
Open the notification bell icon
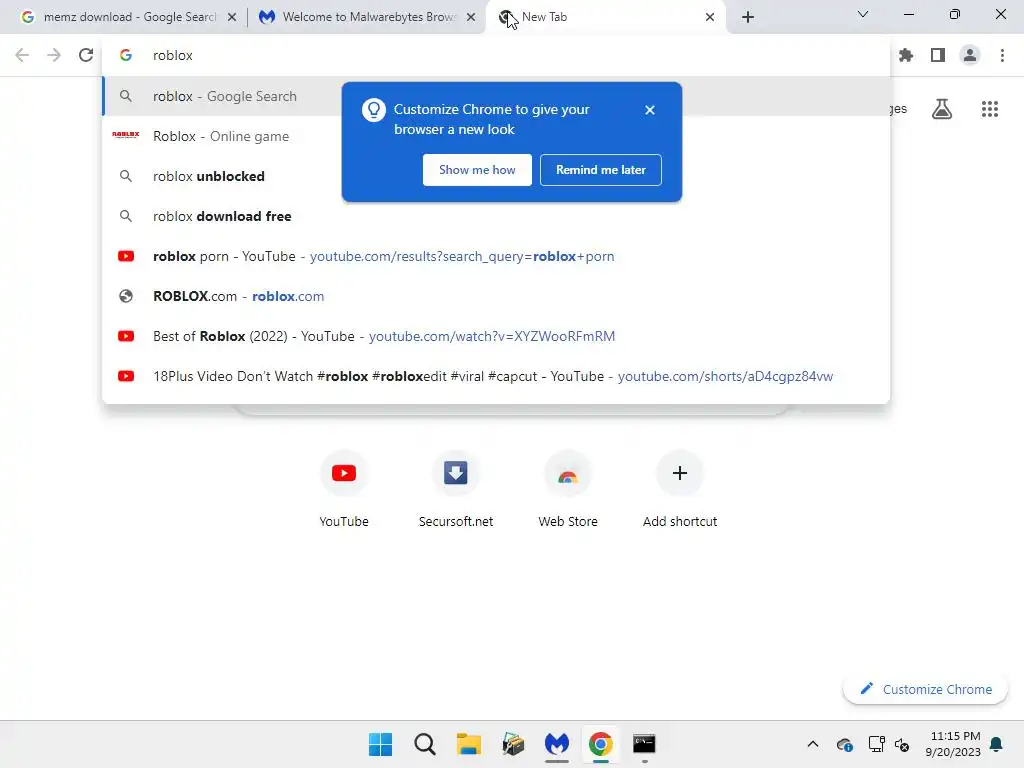[x=996, y=744]
